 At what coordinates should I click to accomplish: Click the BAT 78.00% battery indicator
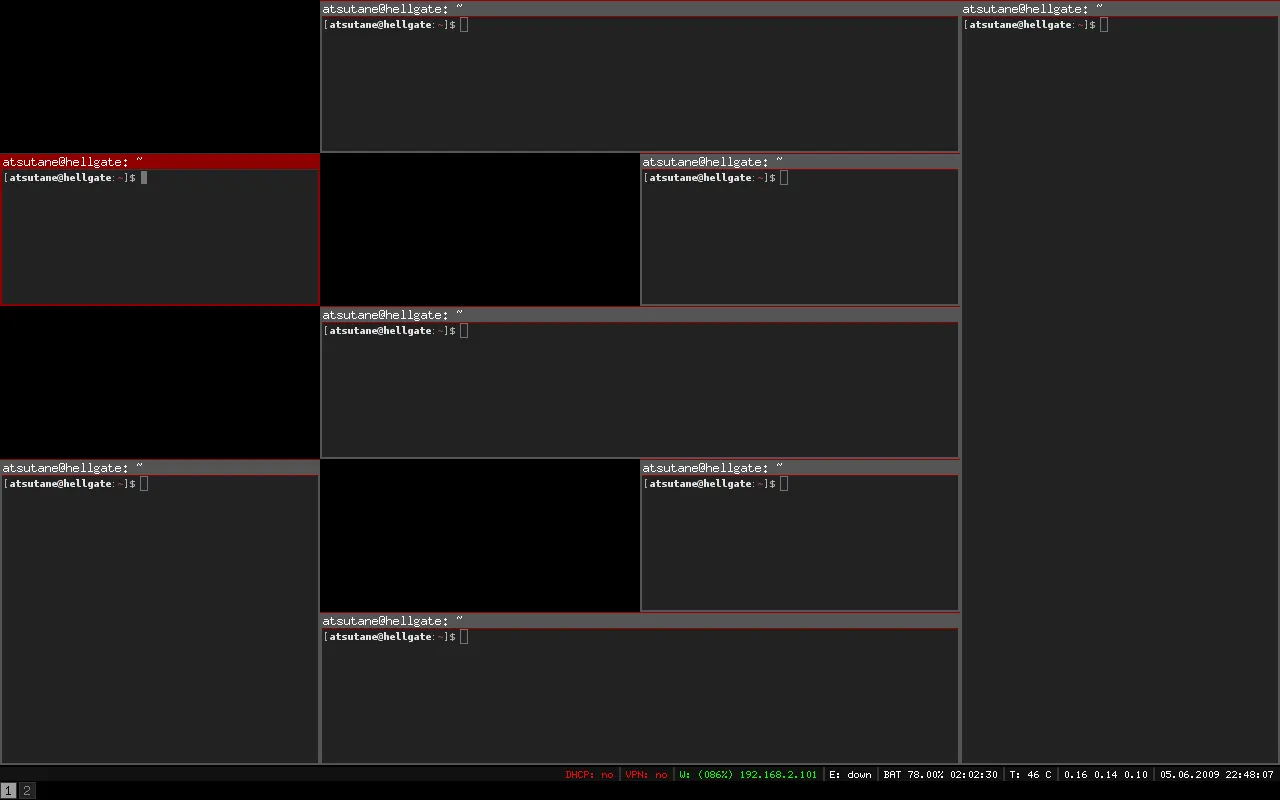(x=940, y=775)
